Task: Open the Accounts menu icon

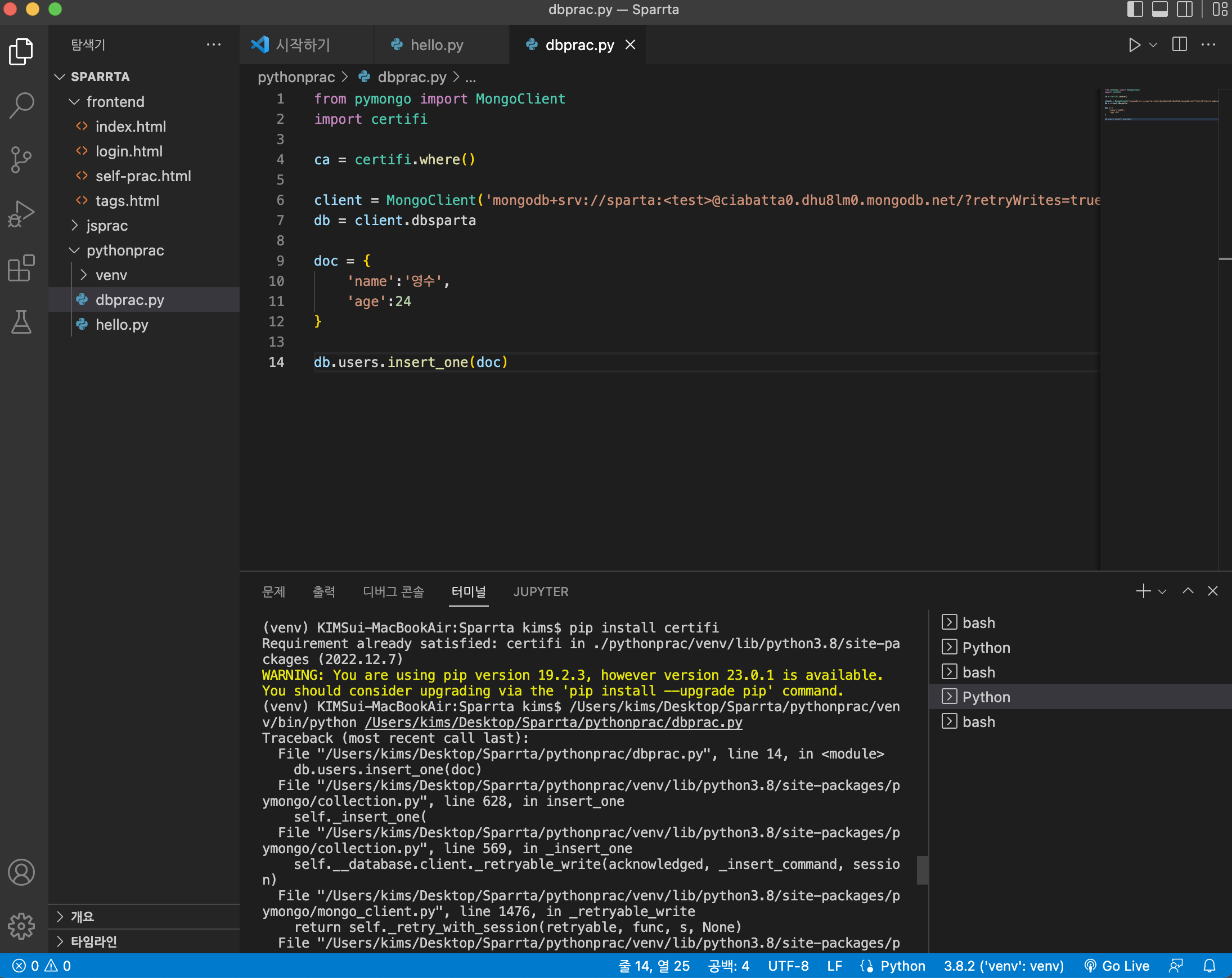Action: (x=22, y=872)
